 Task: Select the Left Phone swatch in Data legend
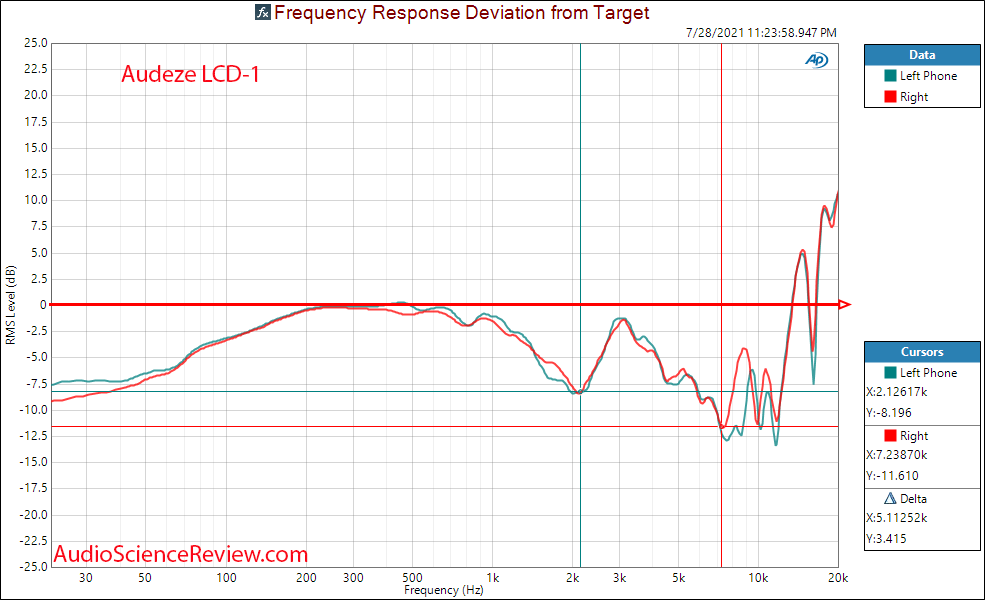coord(890,75)
